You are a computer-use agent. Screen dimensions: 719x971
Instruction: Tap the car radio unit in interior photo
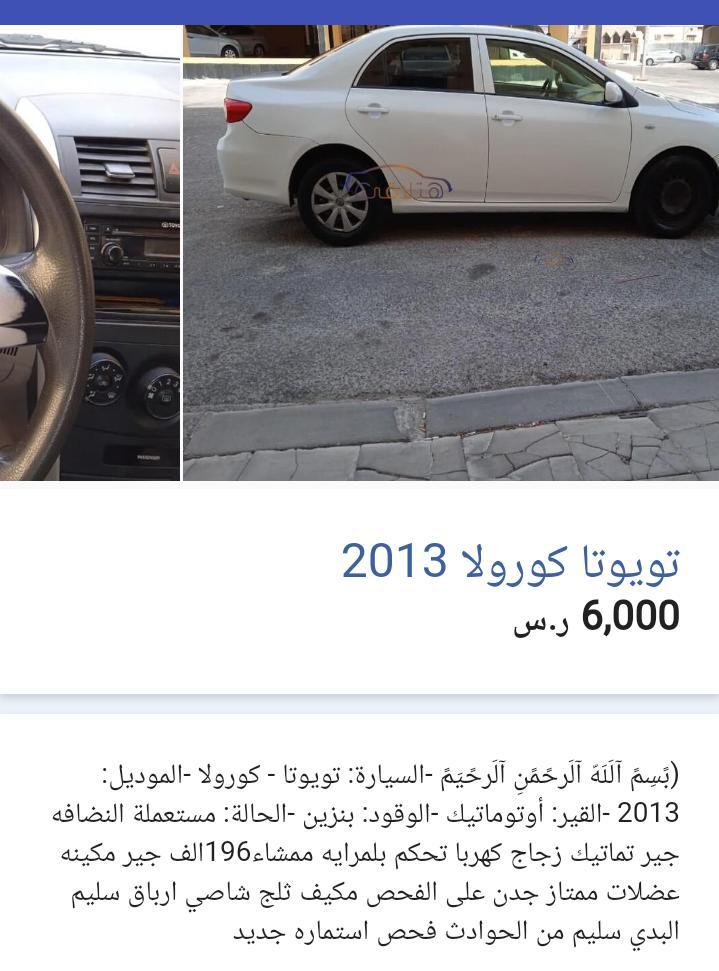coord(133,247)
